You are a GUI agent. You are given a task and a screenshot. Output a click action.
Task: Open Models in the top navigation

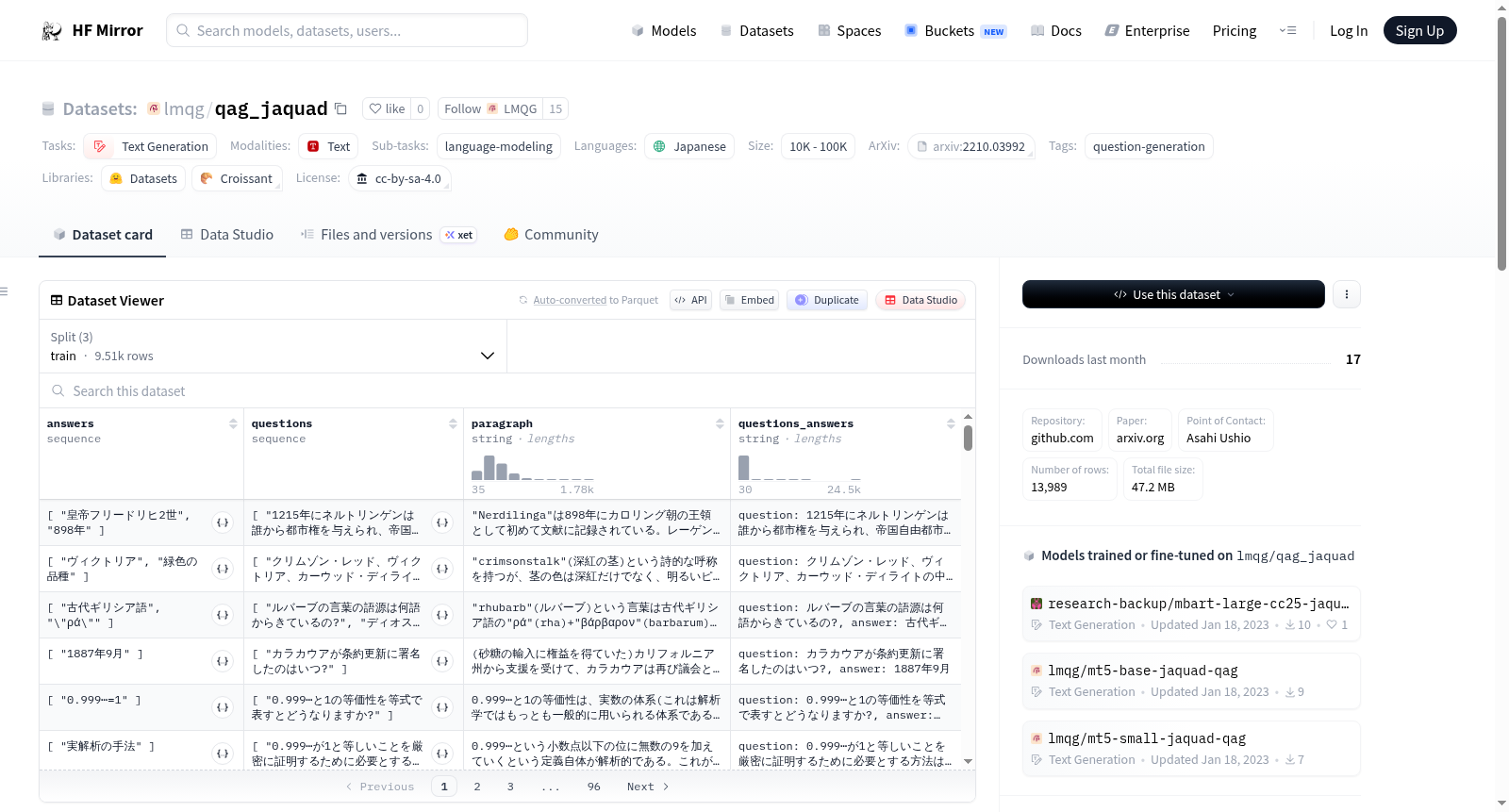[x=664, y=31]
